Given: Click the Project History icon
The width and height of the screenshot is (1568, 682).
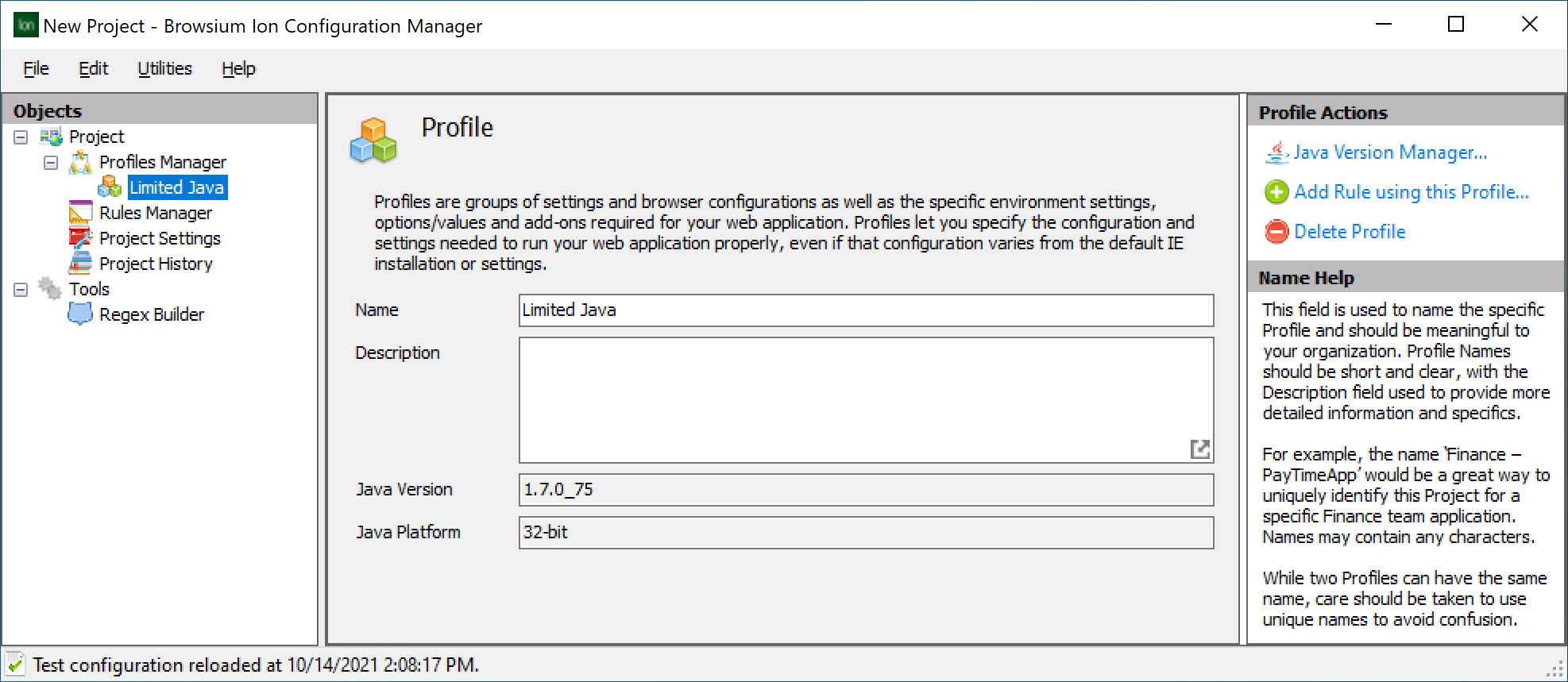Looking at the screenshot, I should [80, 264].
